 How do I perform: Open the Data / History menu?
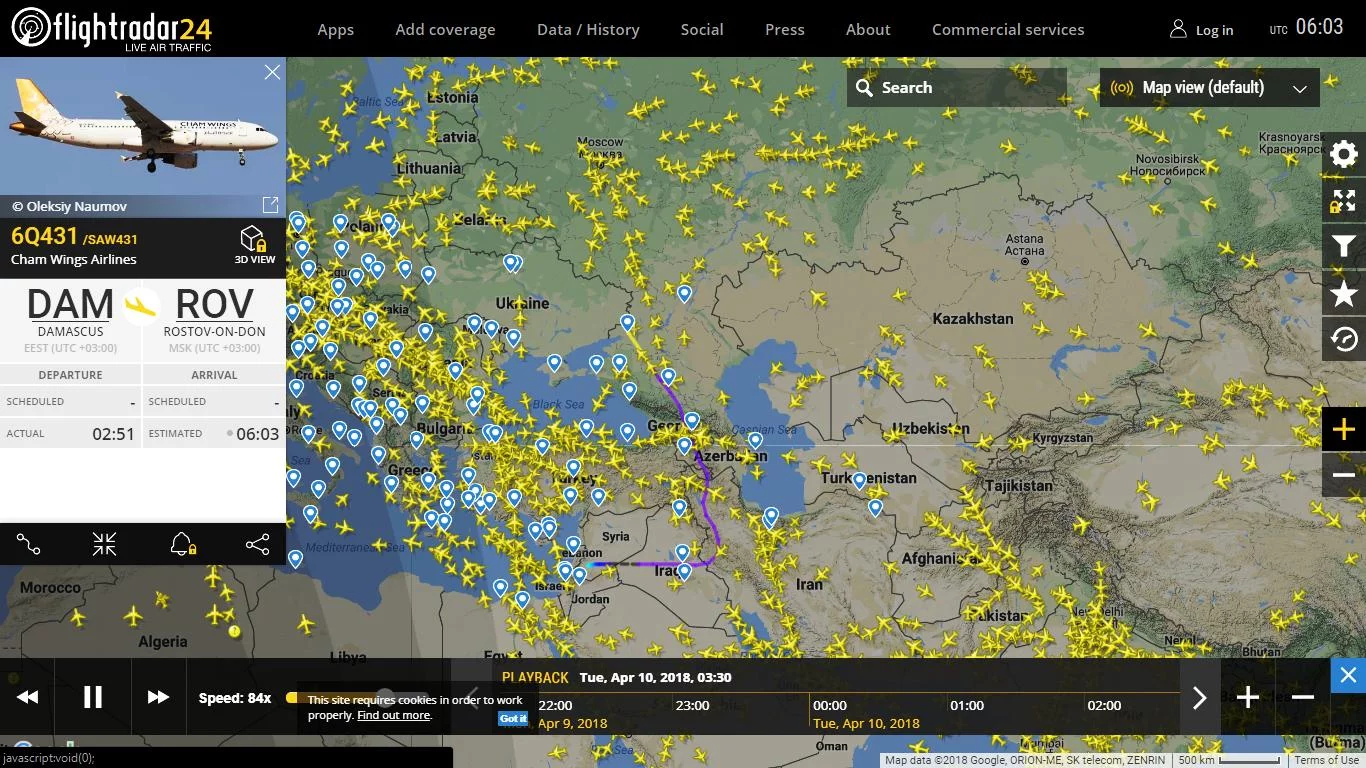pos(587,29)
